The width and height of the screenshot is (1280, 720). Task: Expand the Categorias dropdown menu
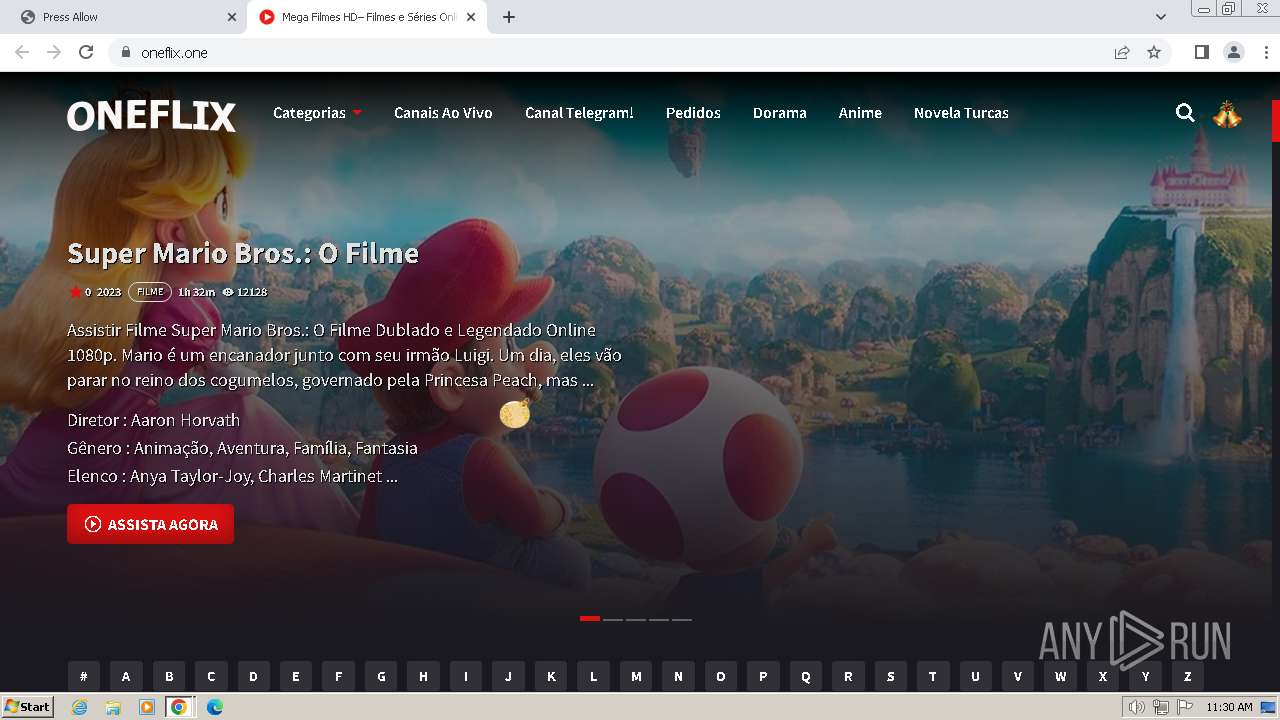(x=317, y=113)
